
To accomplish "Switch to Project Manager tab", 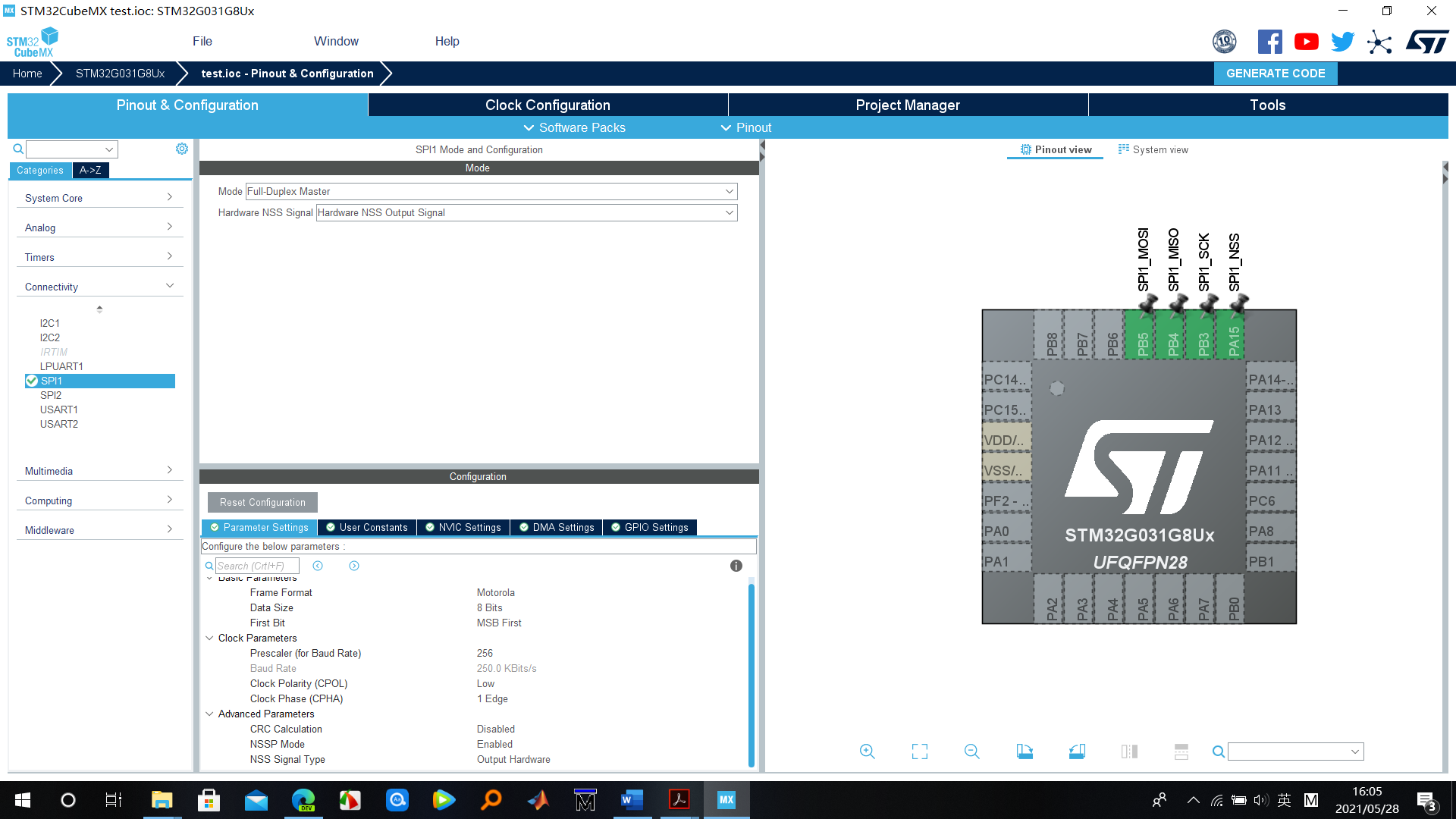I will tap(908, 105).
